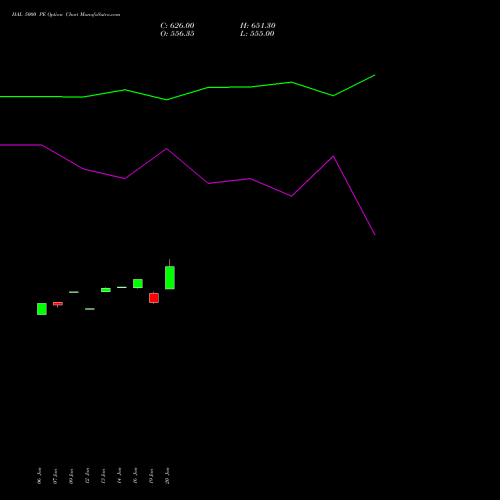Click the low price value L: 555.00
This screenshot has width=500, height=500.
tap(257, 34)
